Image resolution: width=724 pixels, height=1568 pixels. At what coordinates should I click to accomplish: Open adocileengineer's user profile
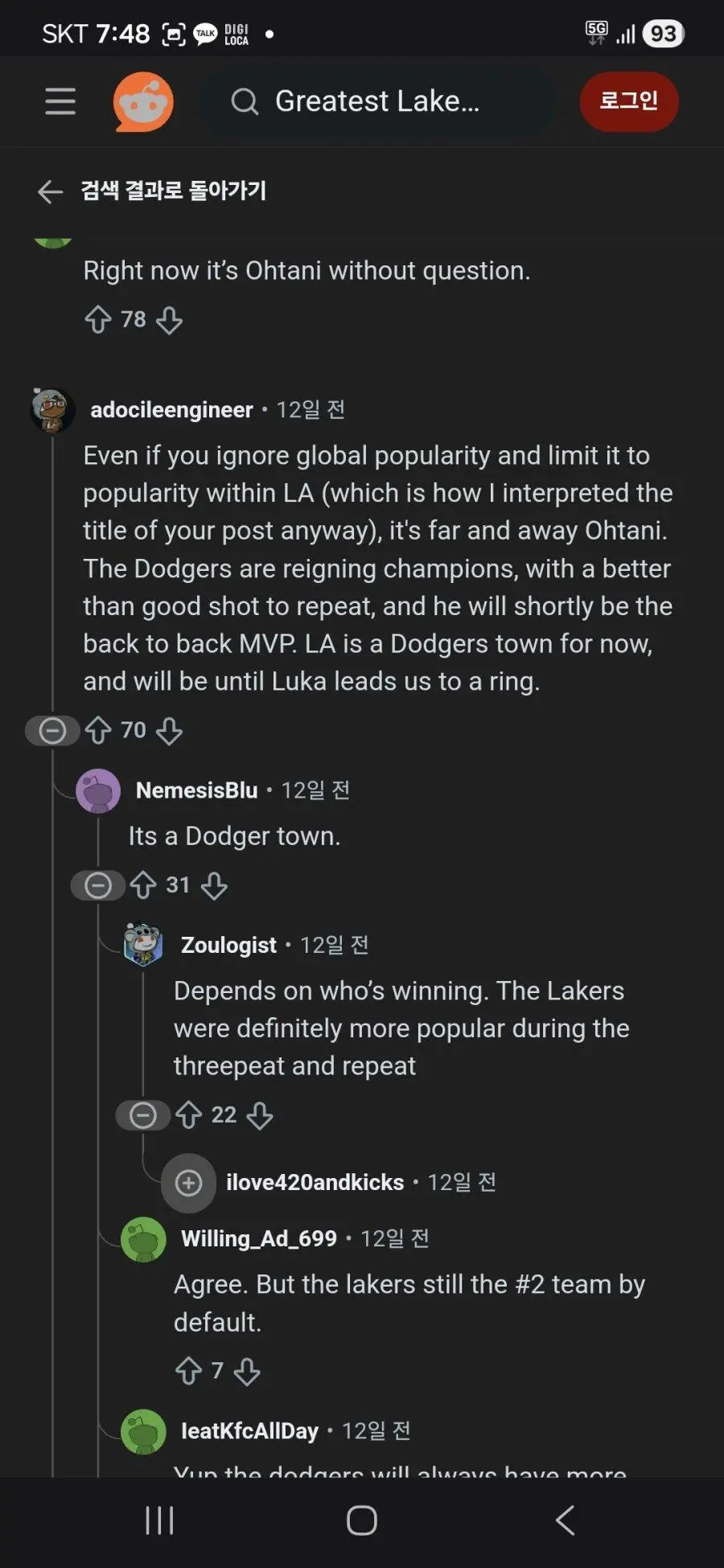[x=171, y=410]
